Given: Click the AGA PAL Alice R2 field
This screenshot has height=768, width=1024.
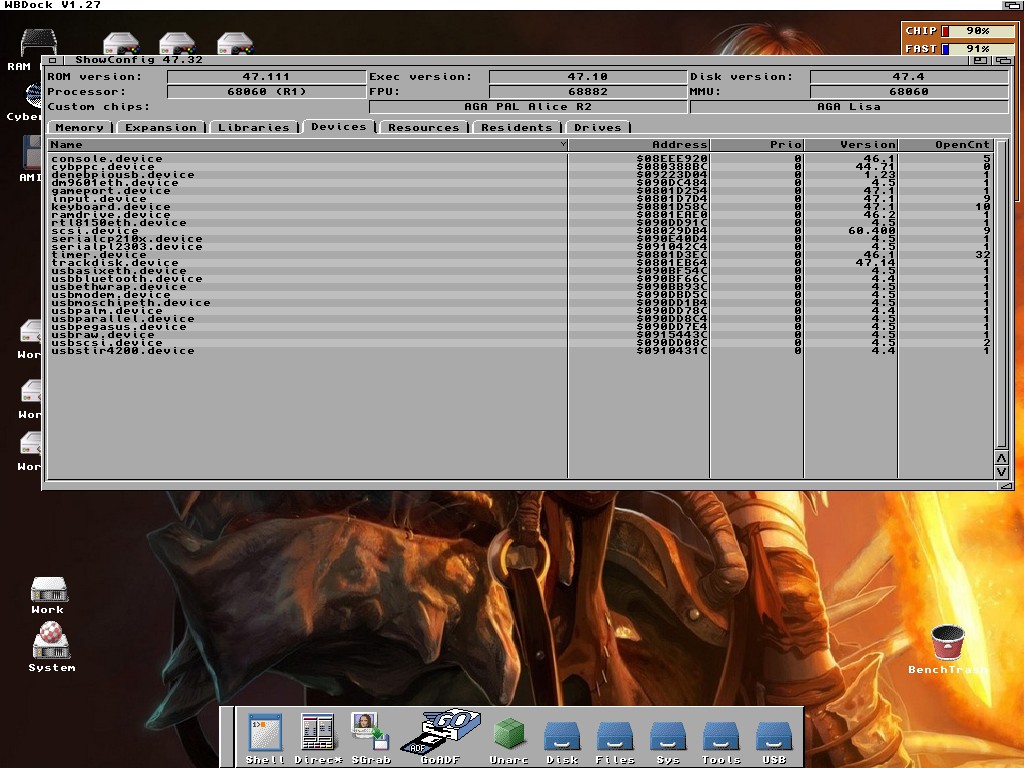Looking at the screenshot, I should click(528, 106).
